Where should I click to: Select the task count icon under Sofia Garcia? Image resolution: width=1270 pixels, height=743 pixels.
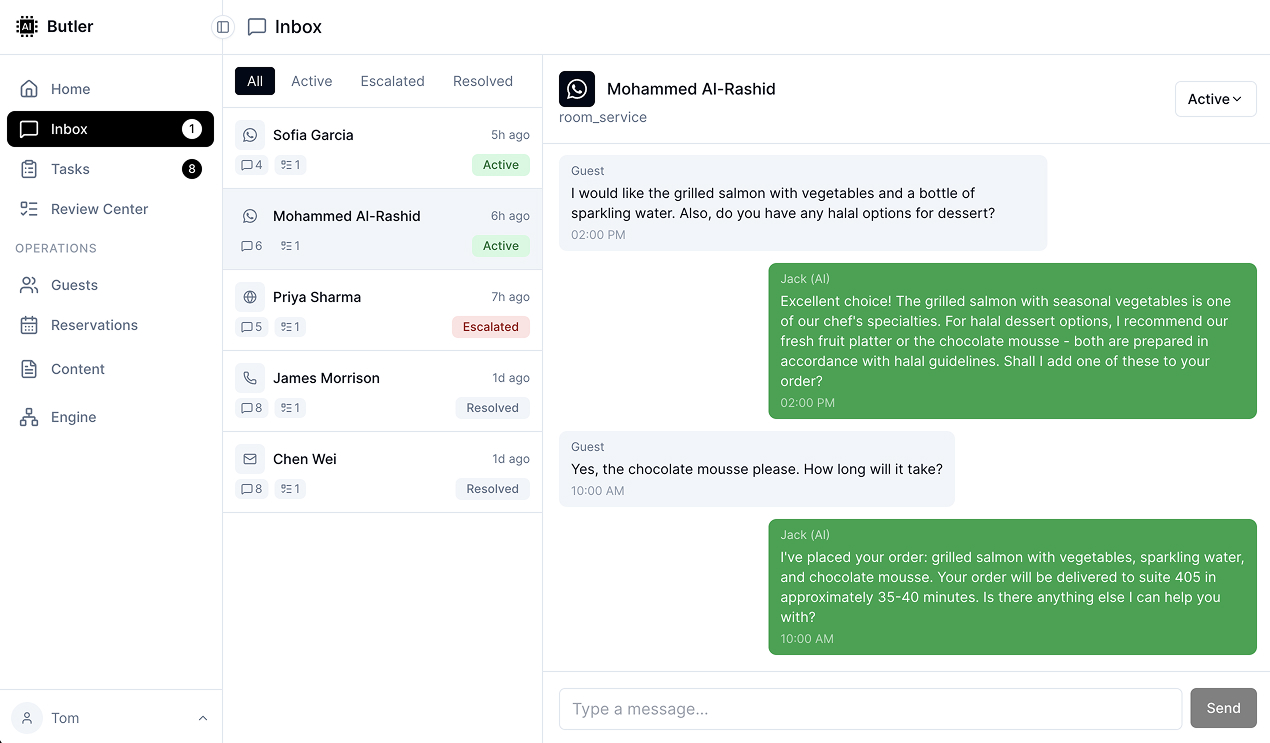289,164
